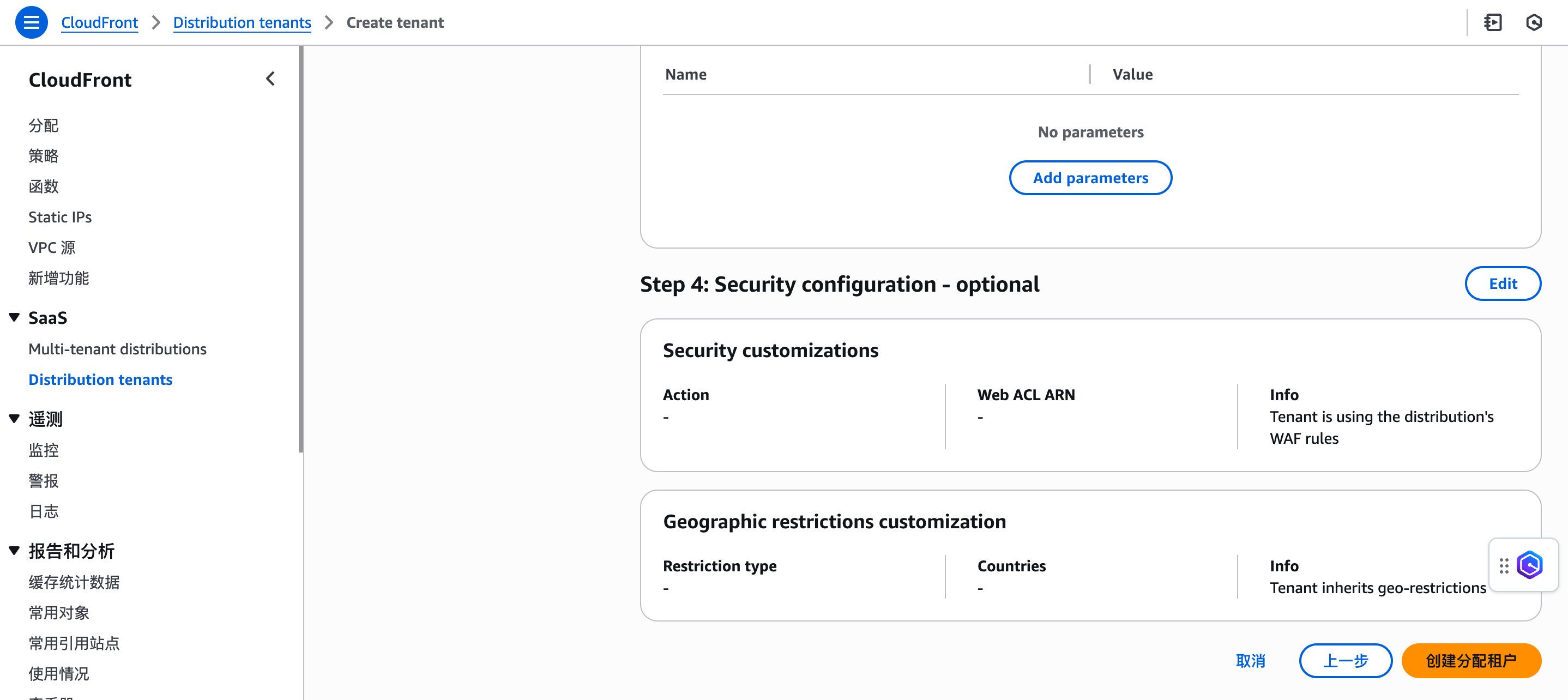
Task: Click the Web ACL ARN label
Action: (1026, 395)
